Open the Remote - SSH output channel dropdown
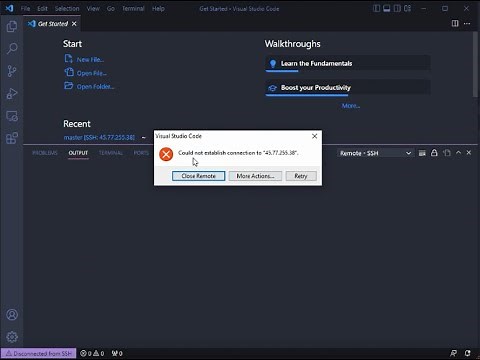The image size is (480, 360). coord(375,153)
